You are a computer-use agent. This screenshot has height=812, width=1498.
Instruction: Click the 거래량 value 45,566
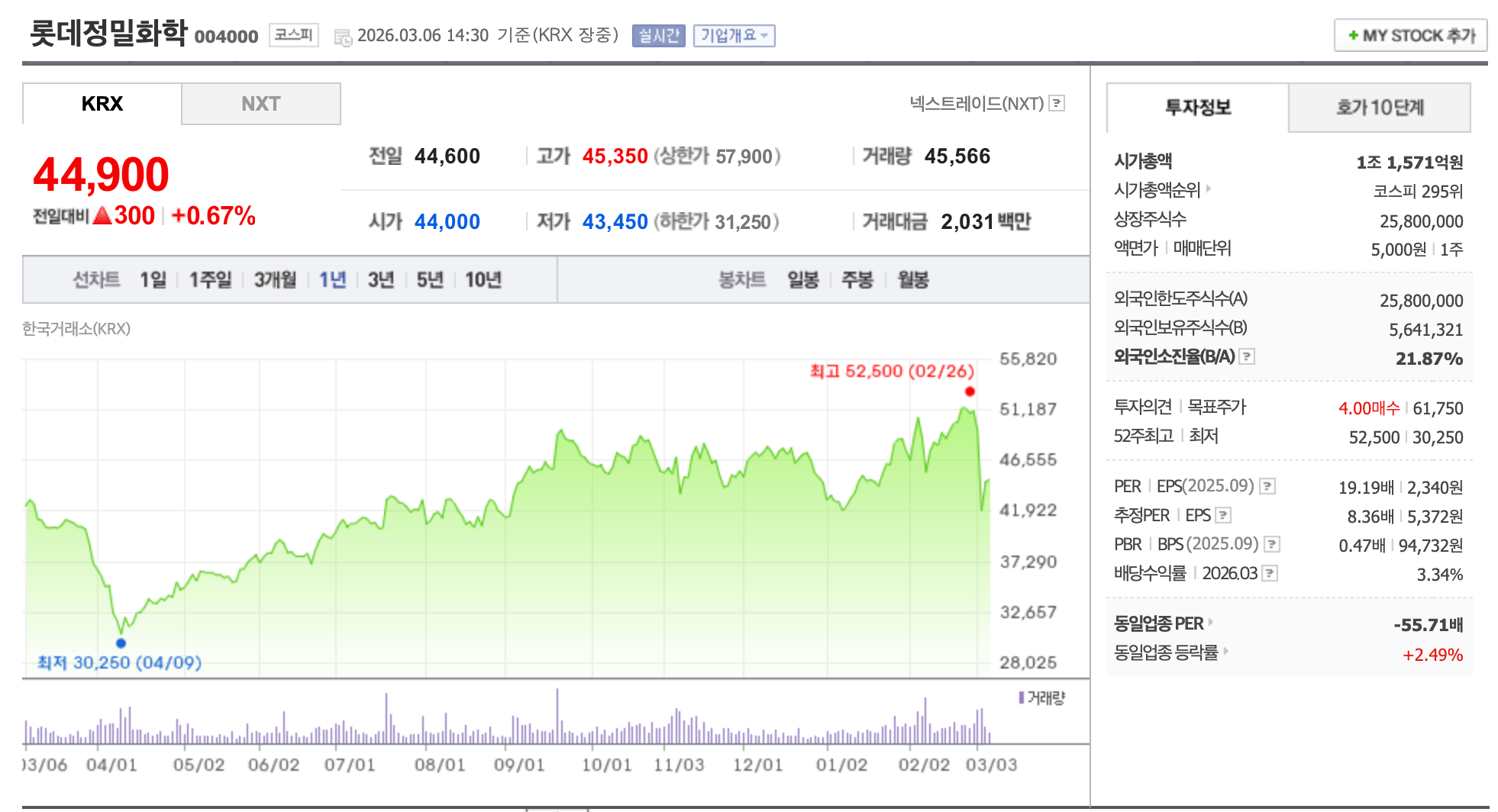957,156
